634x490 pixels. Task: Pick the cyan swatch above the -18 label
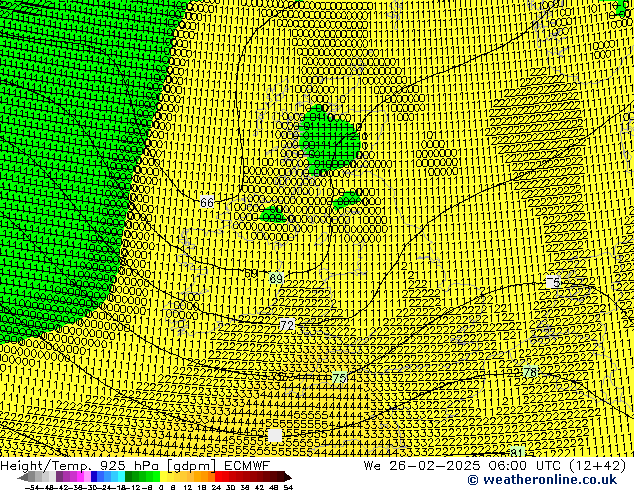click(x=121, y=477)
